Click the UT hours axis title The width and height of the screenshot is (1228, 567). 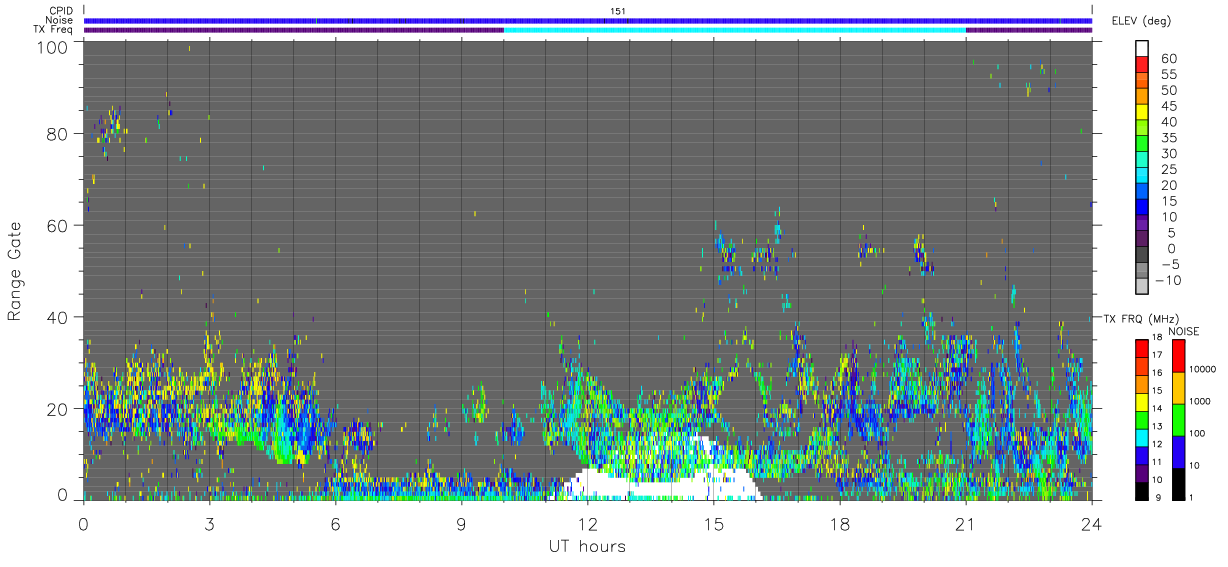[587, 546]
